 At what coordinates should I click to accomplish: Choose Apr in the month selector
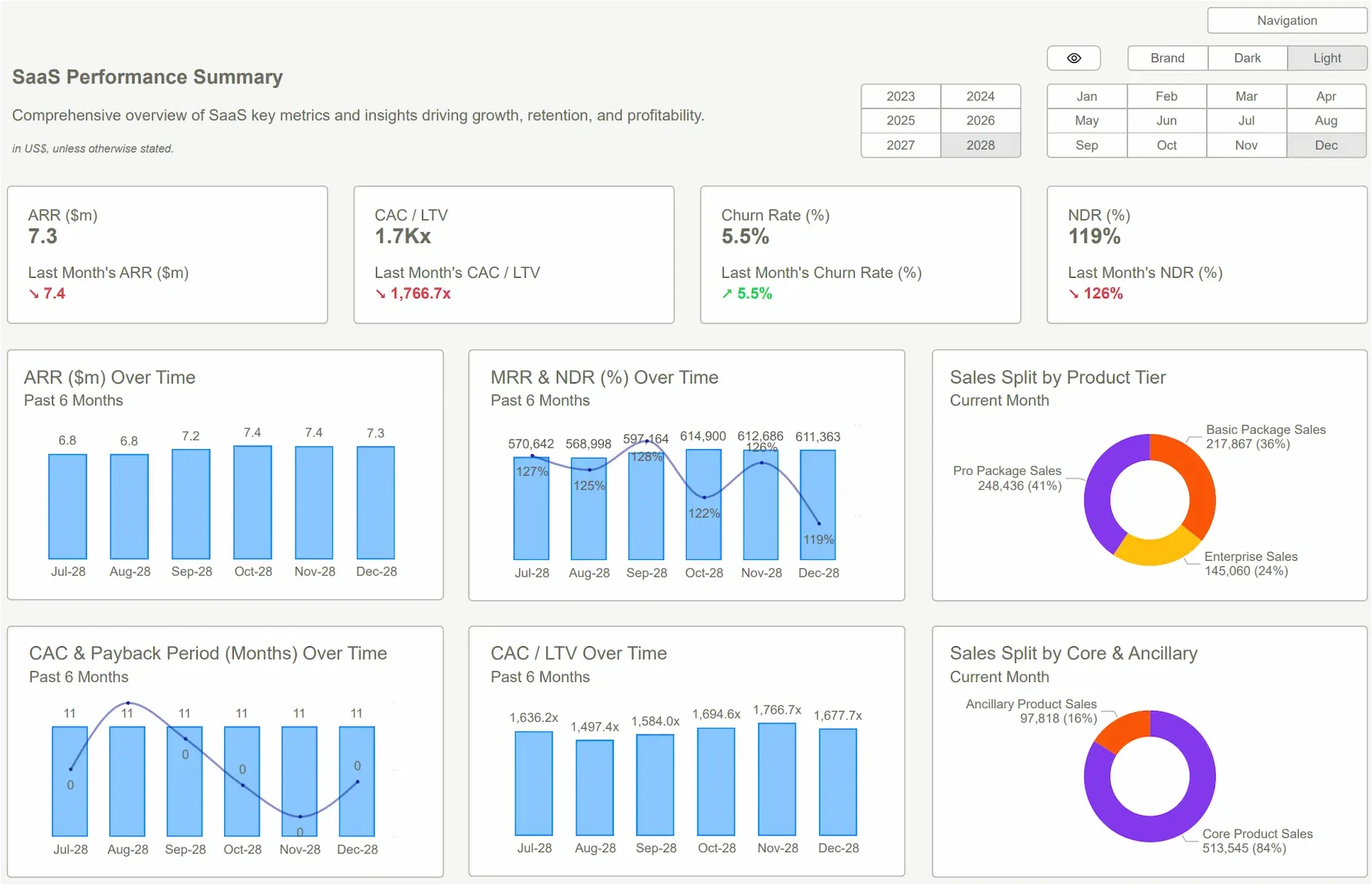1326,96
